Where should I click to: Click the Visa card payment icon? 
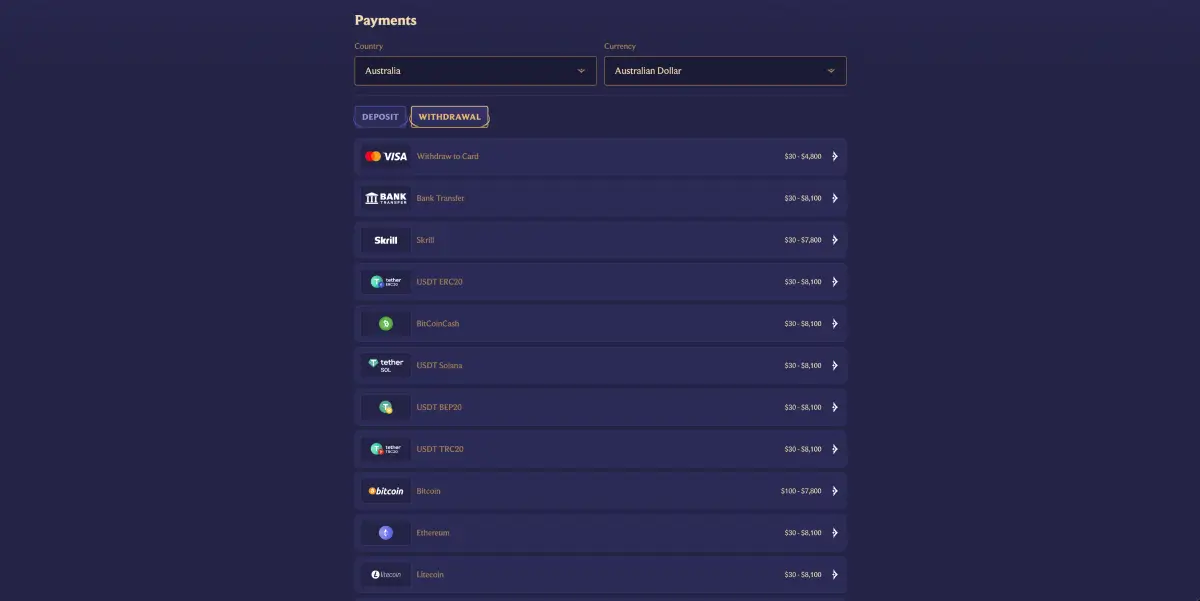coord(383,156)
